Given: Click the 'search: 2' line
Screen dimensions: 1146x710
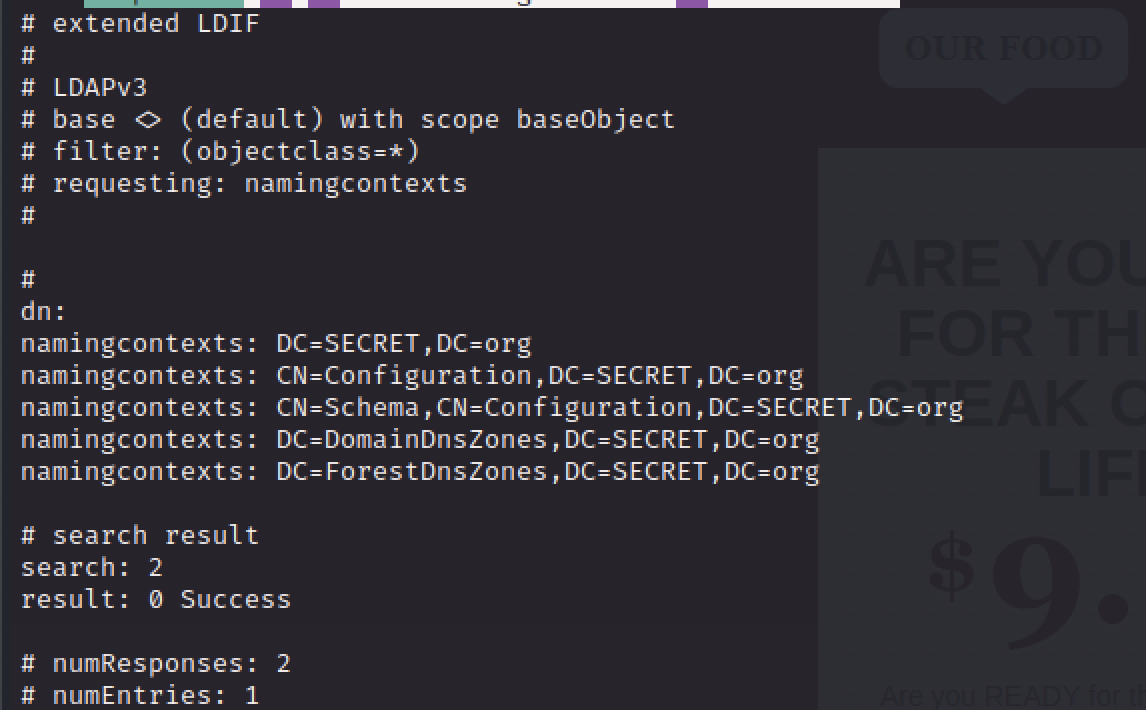Looking at the screenshot, I should [x=92, y=567].
